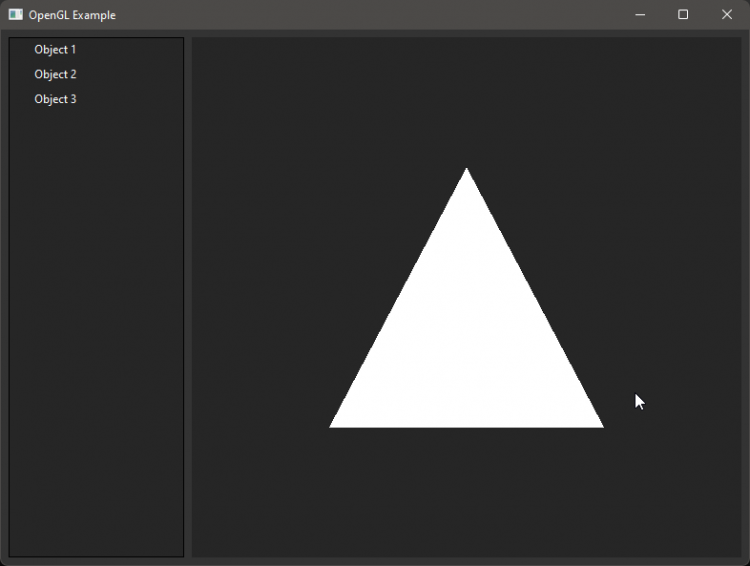The image size is (750, 566).
Task: Click dark viewport background left of triangle
Action: 260,300
